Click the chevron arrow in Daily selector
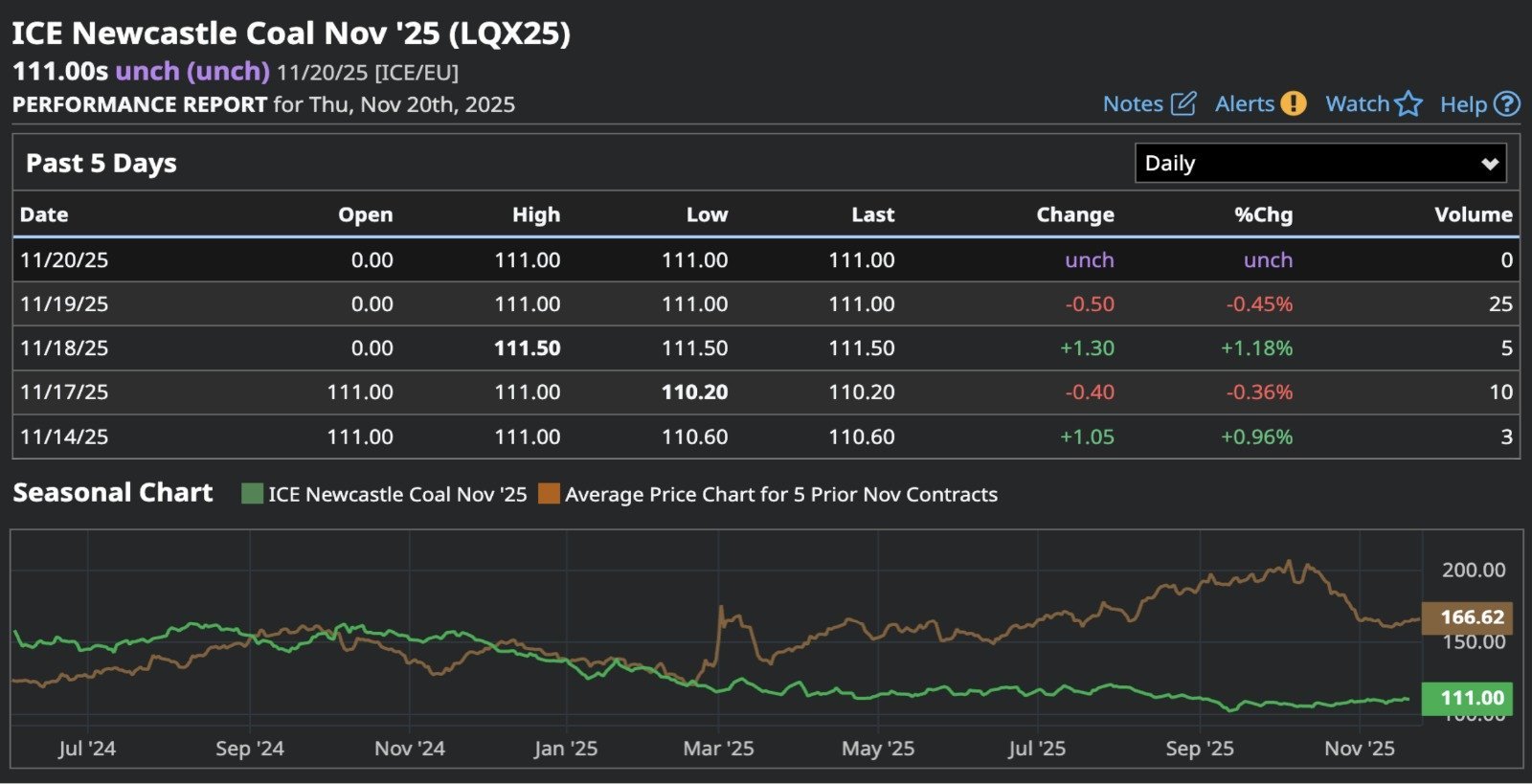The image size is (1532, 784). [1489, 164]
